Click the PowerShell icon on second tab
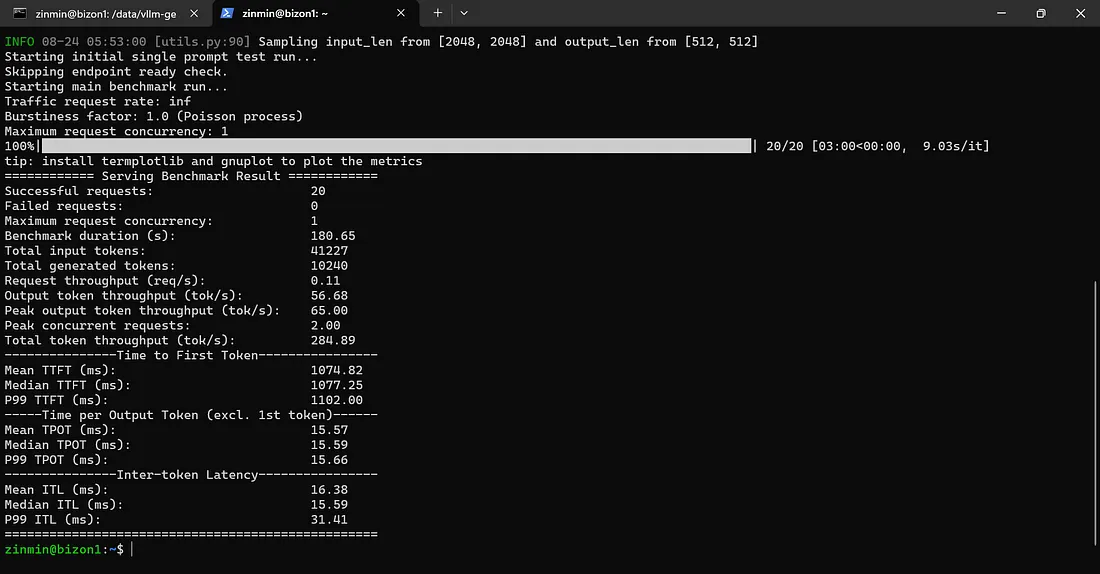 pyautogui.click(x=227, y=13)
